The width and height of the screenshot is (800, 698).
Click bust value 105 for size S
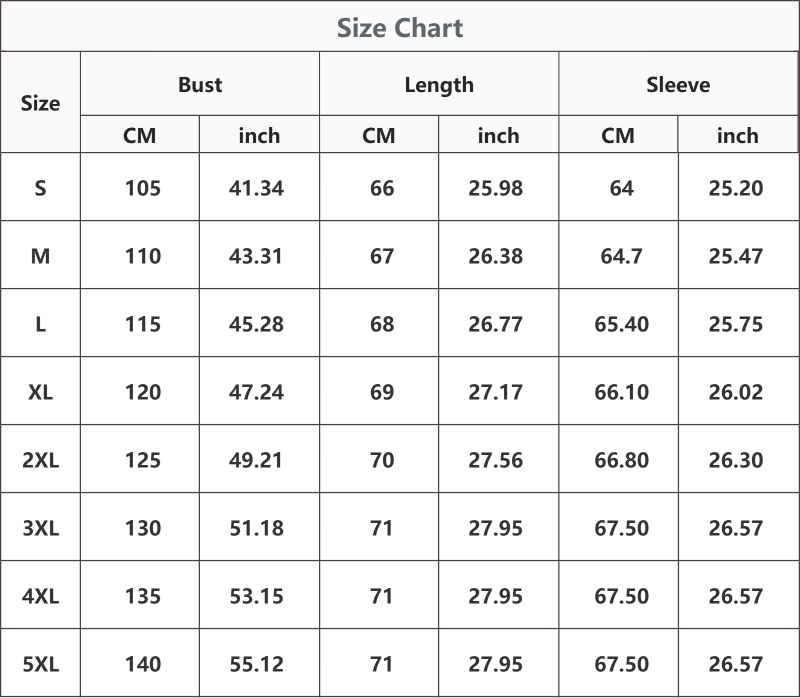click(x=143, y=188)
